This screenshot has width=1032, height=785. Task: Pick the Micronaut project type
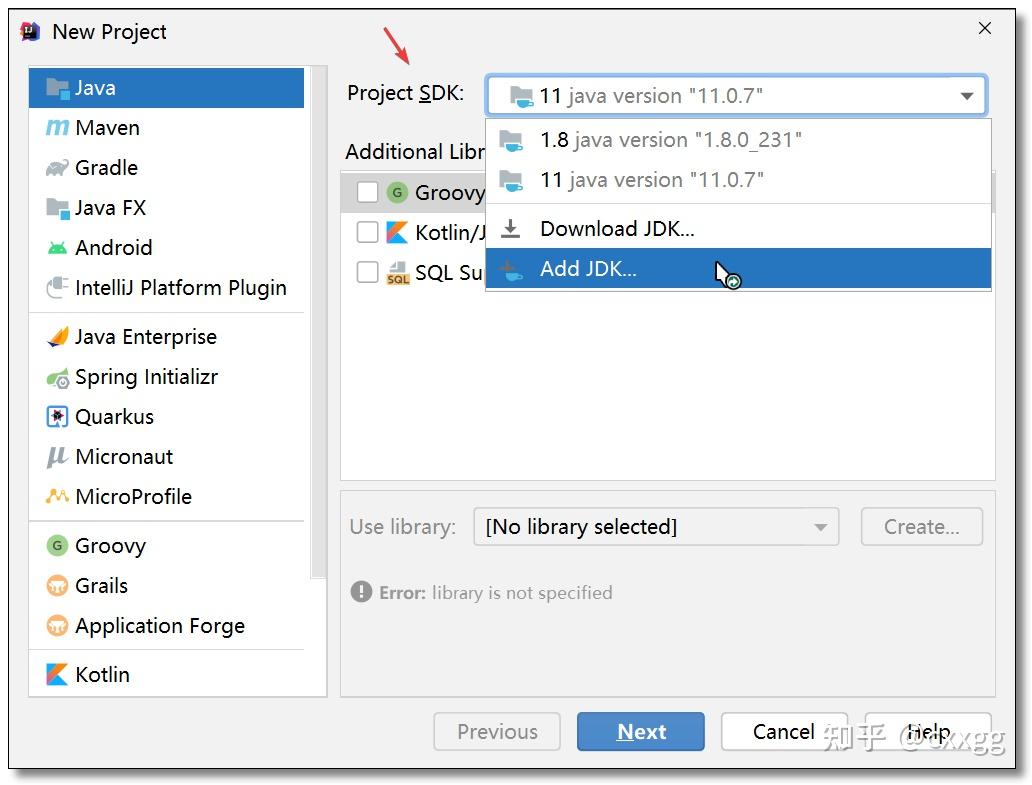[x=58, y=457]
